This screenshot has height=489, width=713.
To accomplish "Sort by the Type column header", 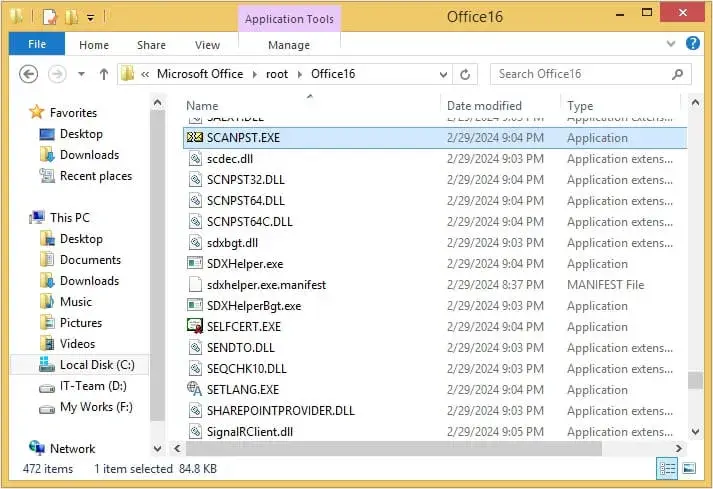I will (580, 106).
